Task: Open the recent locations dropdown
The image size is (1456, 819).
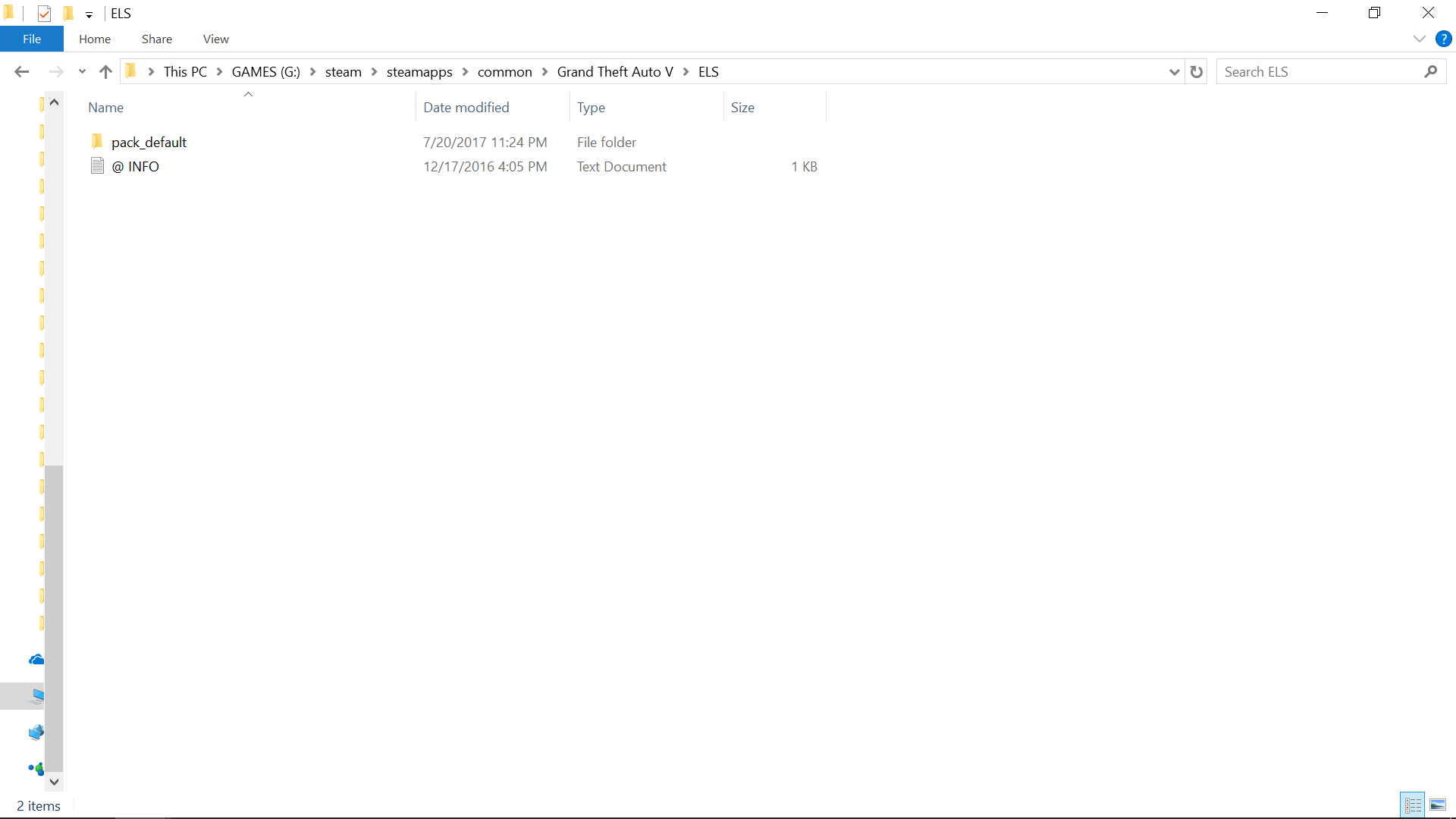Action: point(82,71)
